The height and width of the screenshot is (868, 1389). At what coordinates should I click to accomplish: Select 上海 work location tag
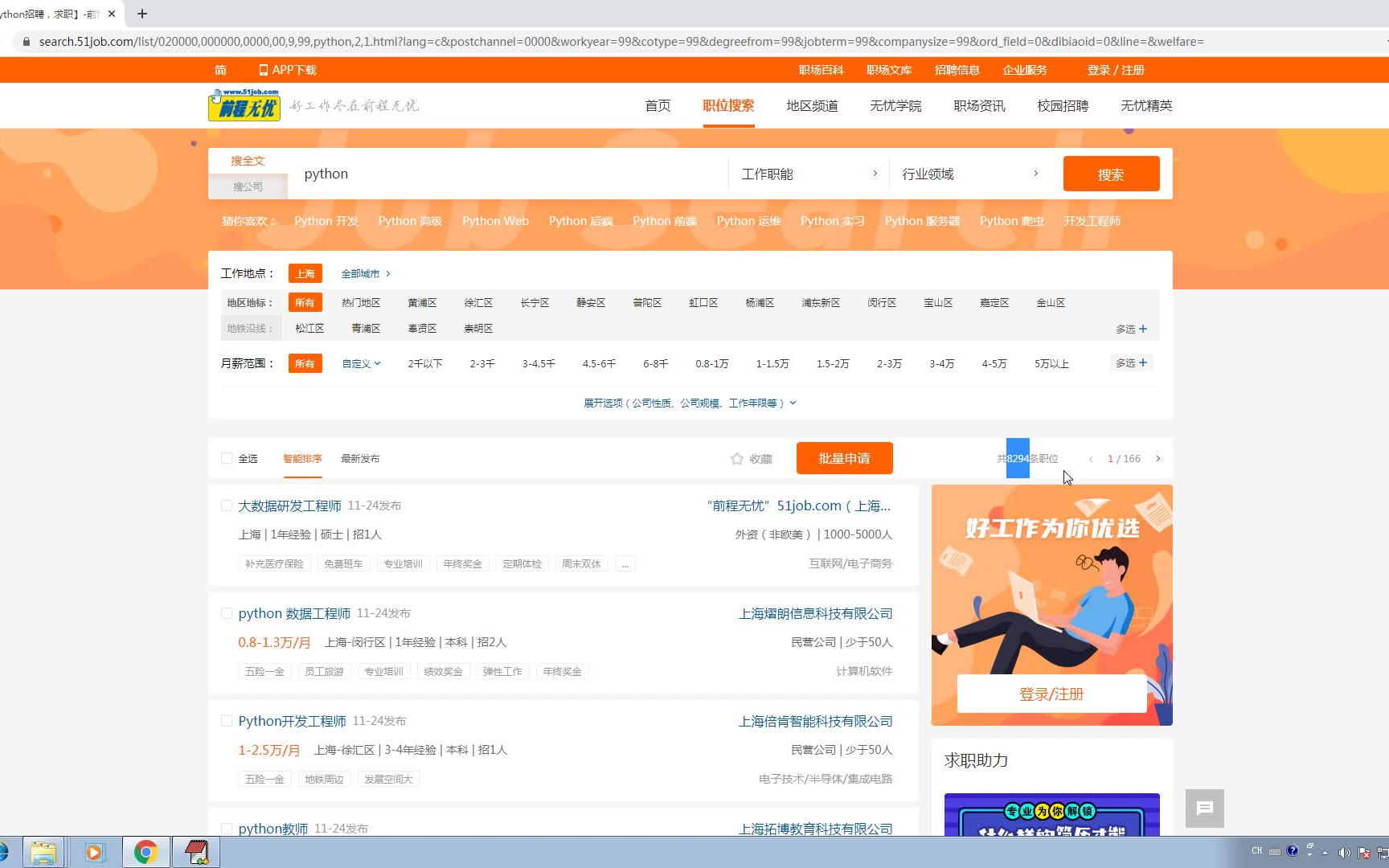pos(305,273)
